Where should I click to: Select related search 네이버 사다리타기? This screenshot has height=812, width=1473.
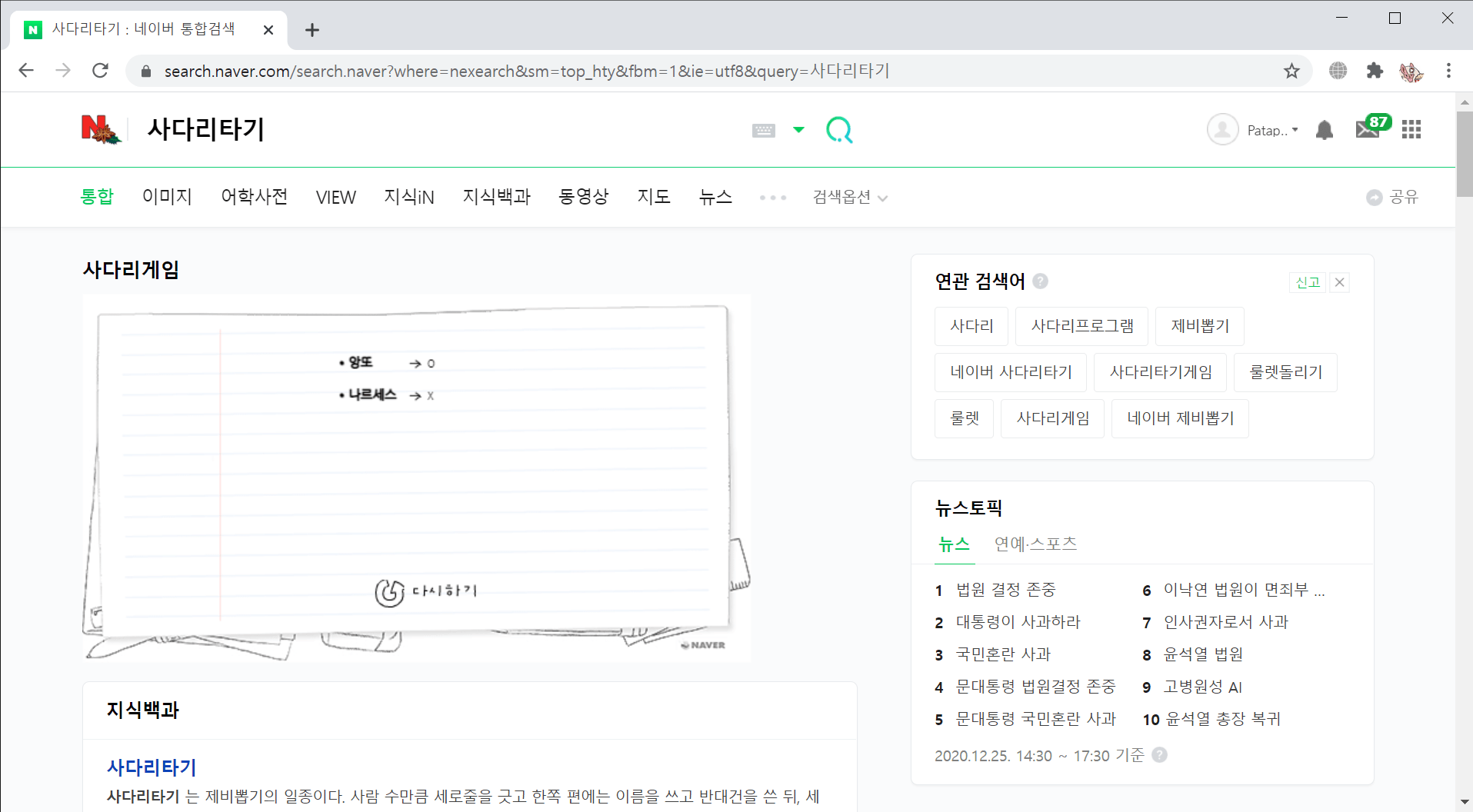tap(1011, 372)
